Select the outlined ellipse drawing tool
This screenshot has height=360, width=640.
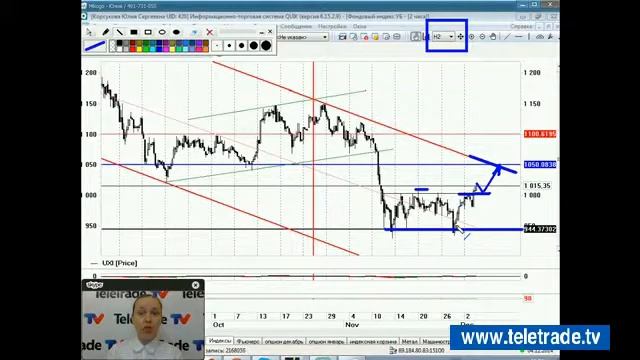point(162,32)
